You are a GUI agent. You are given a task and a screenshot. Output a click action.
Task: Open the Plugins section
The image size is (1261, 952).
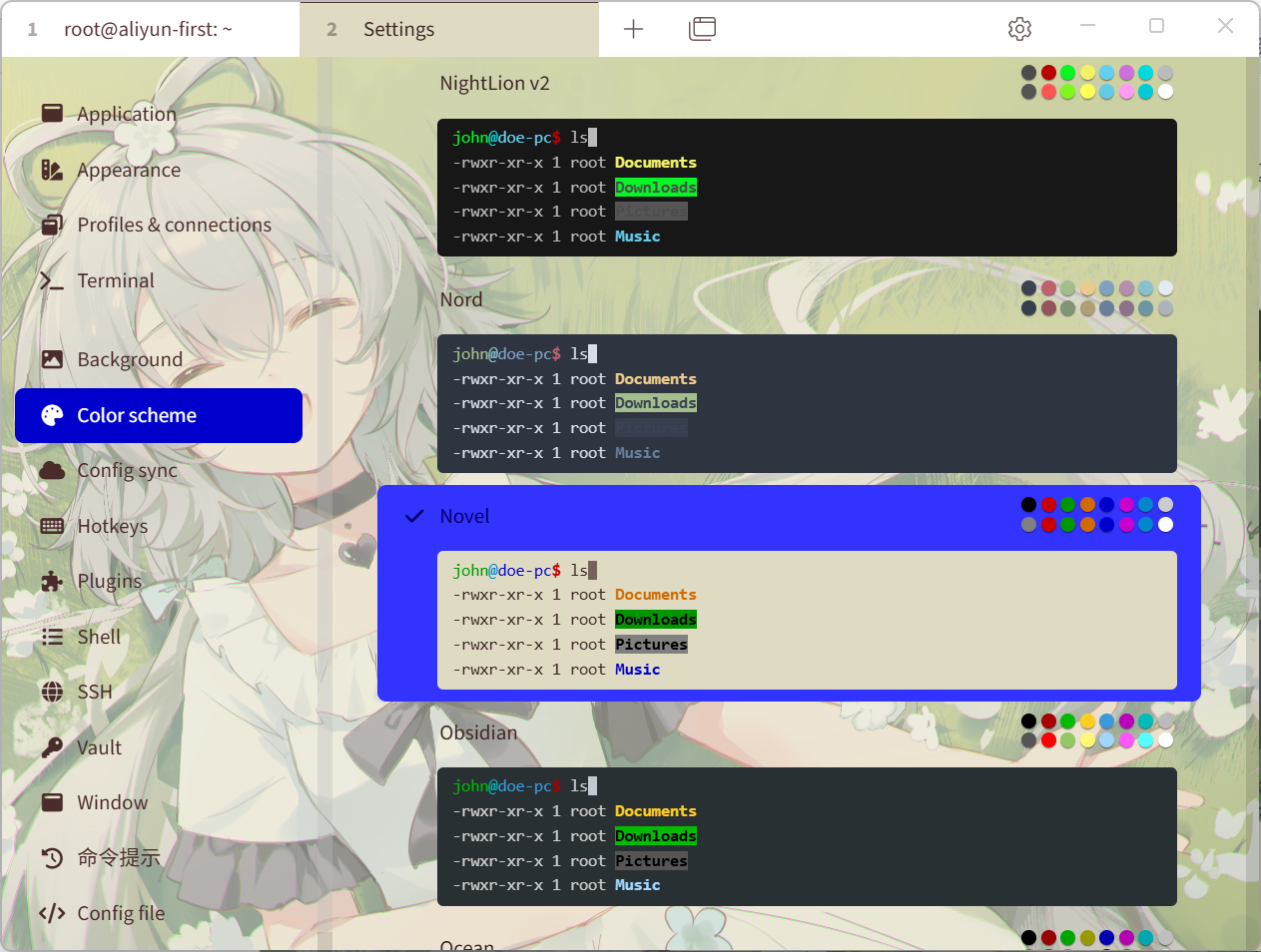(159, 581)
